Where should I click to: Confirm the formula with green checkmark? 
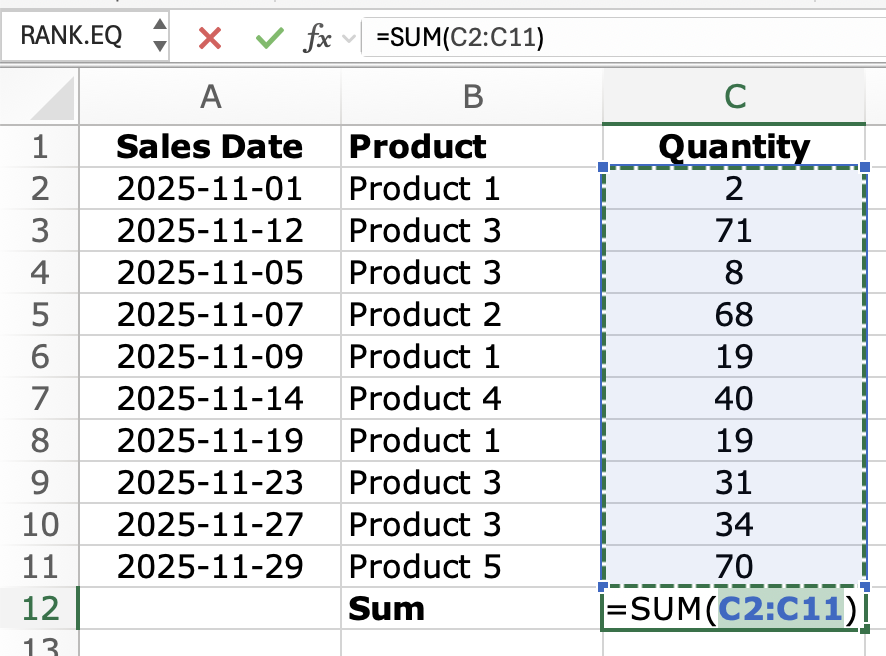[x=268, y=38]
